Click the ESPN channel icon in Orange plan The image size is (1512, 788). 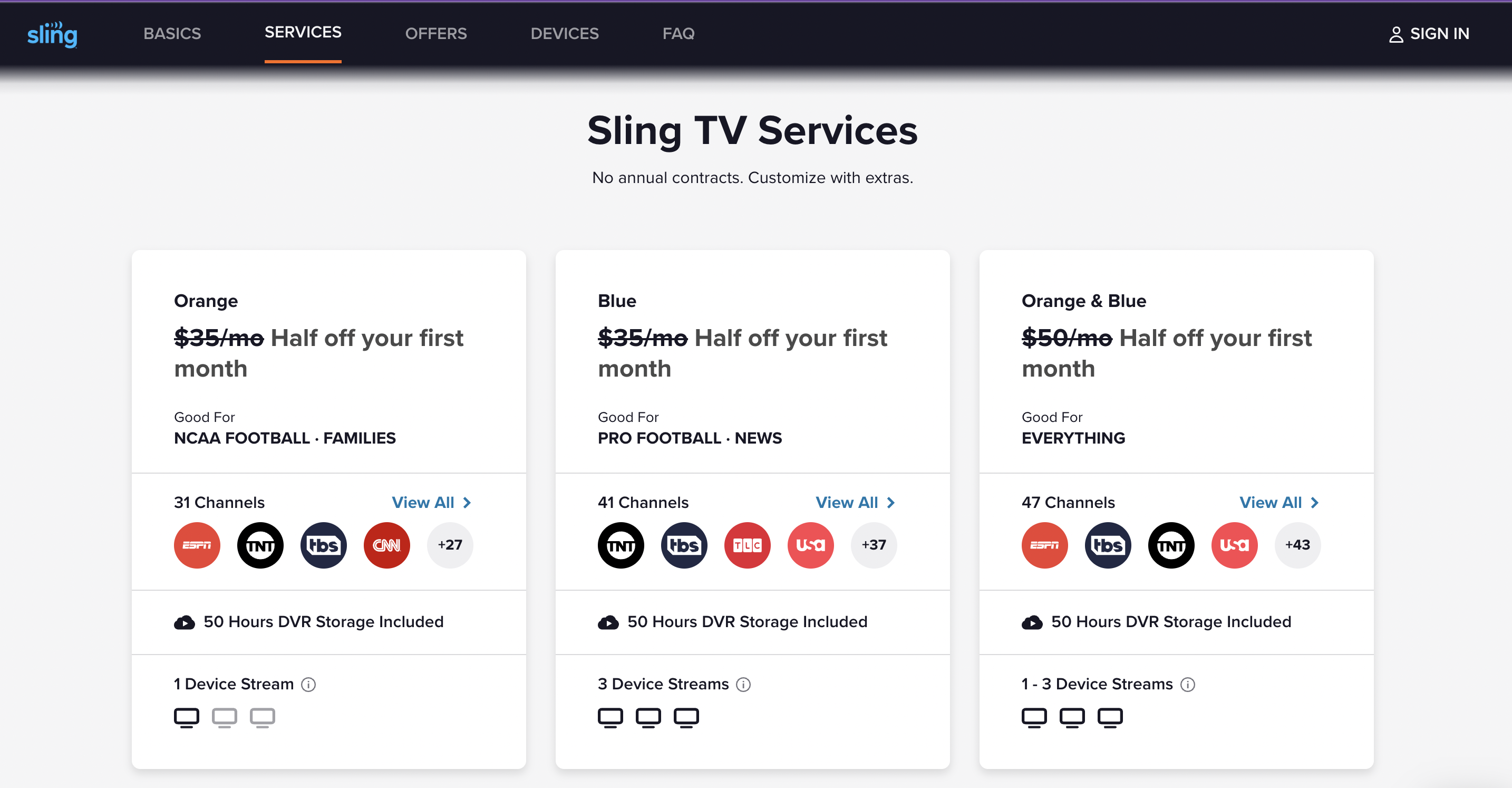(197, 545)
